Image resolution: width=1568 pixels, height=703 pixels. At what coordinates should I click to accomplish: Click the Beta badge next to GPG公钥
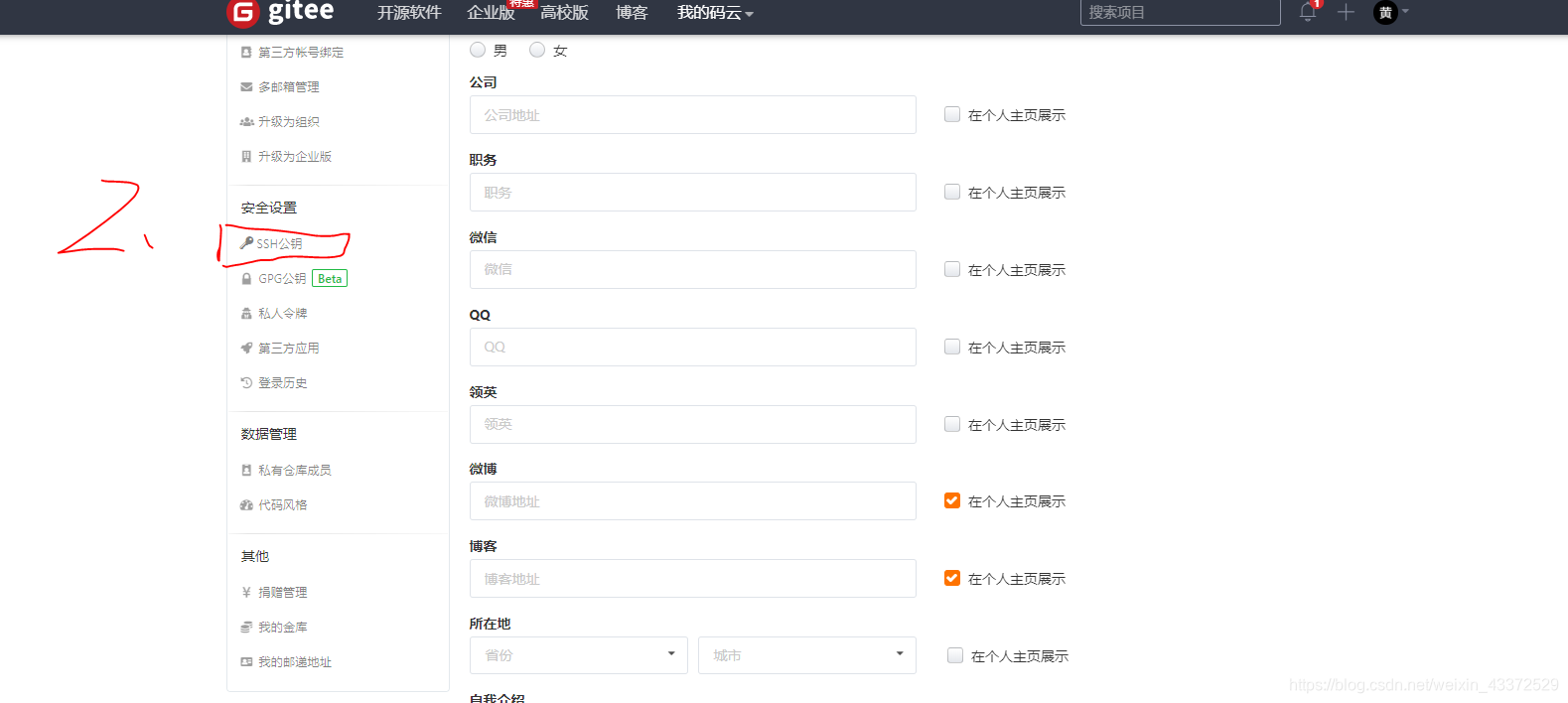click(330, 278)
